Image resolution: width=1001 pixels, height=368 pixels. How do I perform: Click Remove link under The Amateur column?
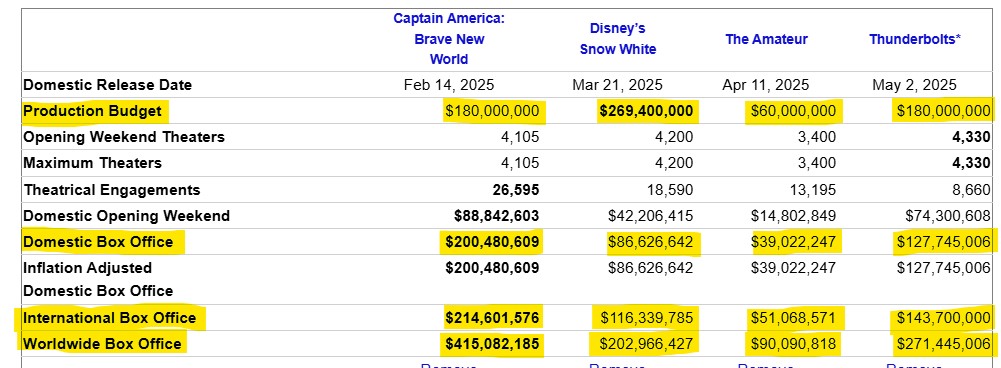click(x=766, y=365)
